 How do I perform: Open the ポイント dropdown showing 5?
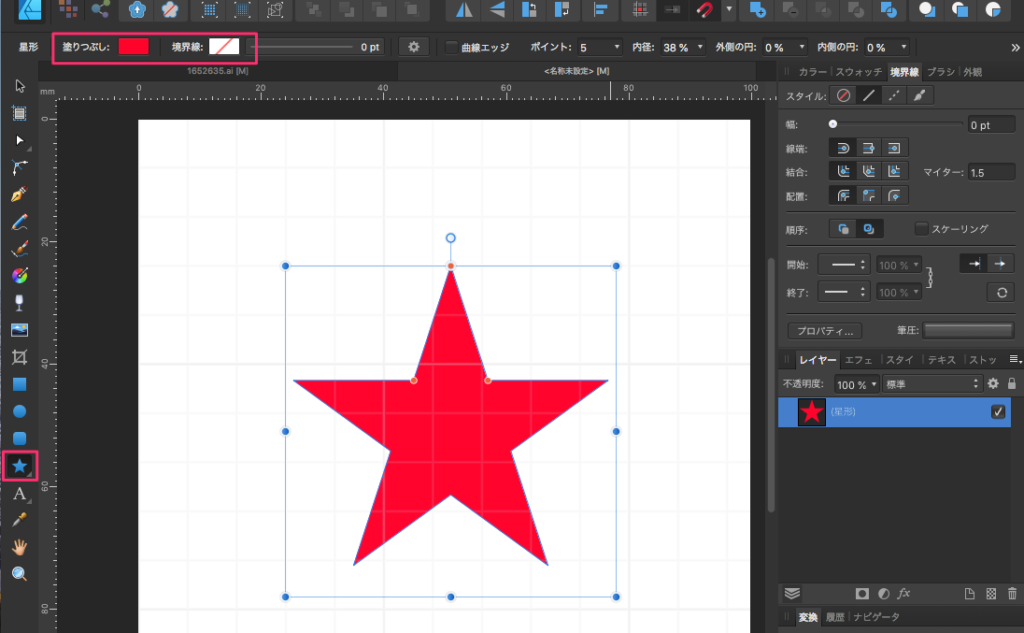tap(599, 47)
